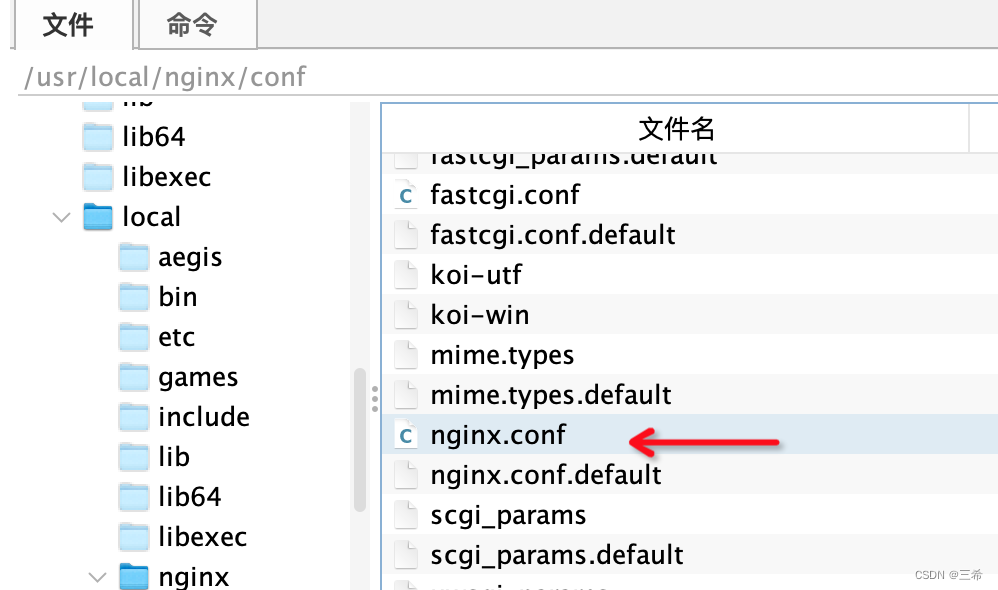Click the libexec folder icon in sidebar
This screenshot has width=998, height=590.
pyautogui.click(x=97, y=177)
